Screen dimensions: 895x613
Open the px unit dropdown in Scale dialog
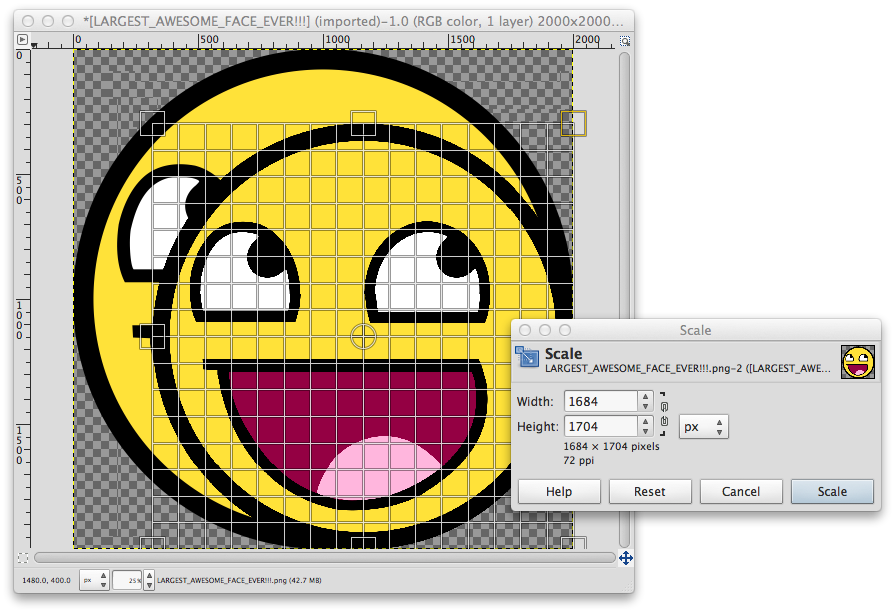pos(703,426)
